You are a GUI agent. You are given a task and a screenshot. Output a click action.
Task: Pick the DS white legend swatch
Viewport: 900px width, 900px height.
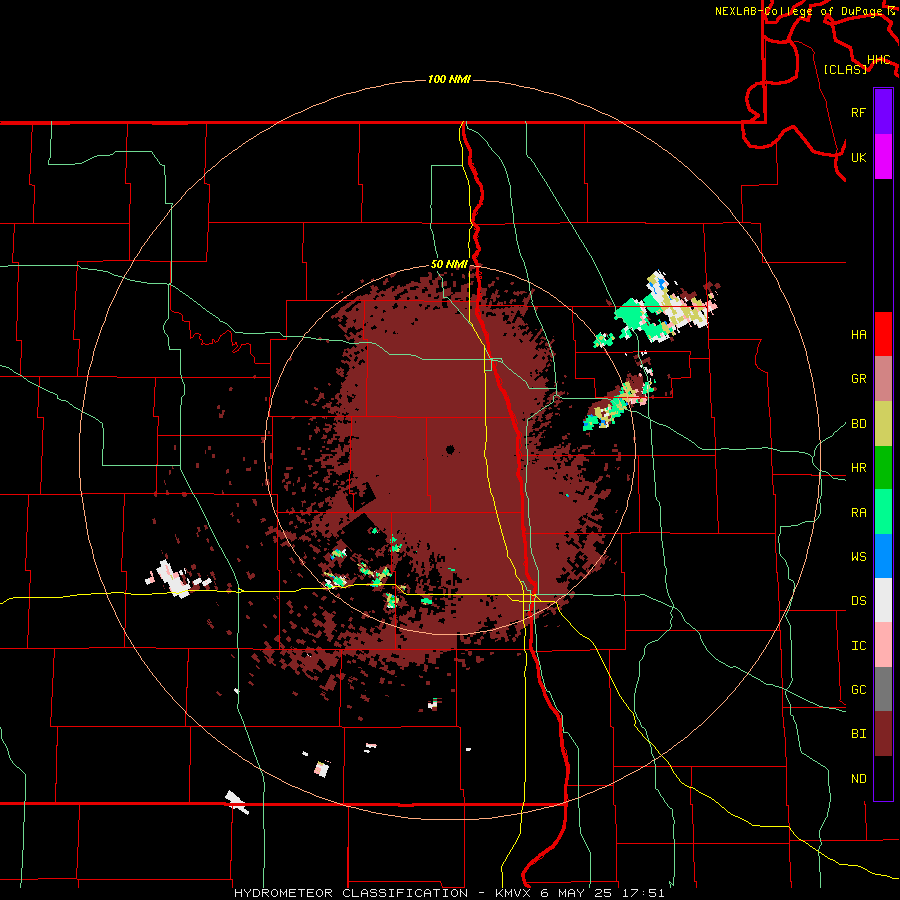point(883,600)
